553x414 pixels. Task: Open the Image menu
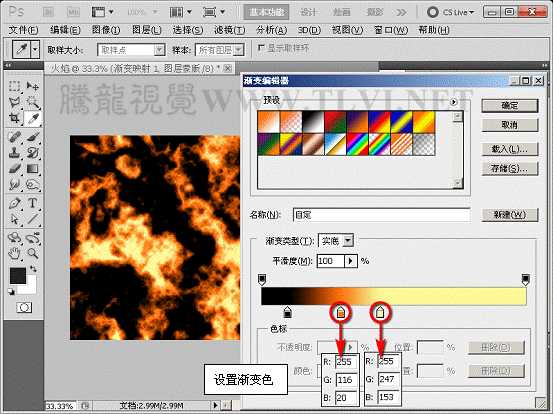point(106,30)
